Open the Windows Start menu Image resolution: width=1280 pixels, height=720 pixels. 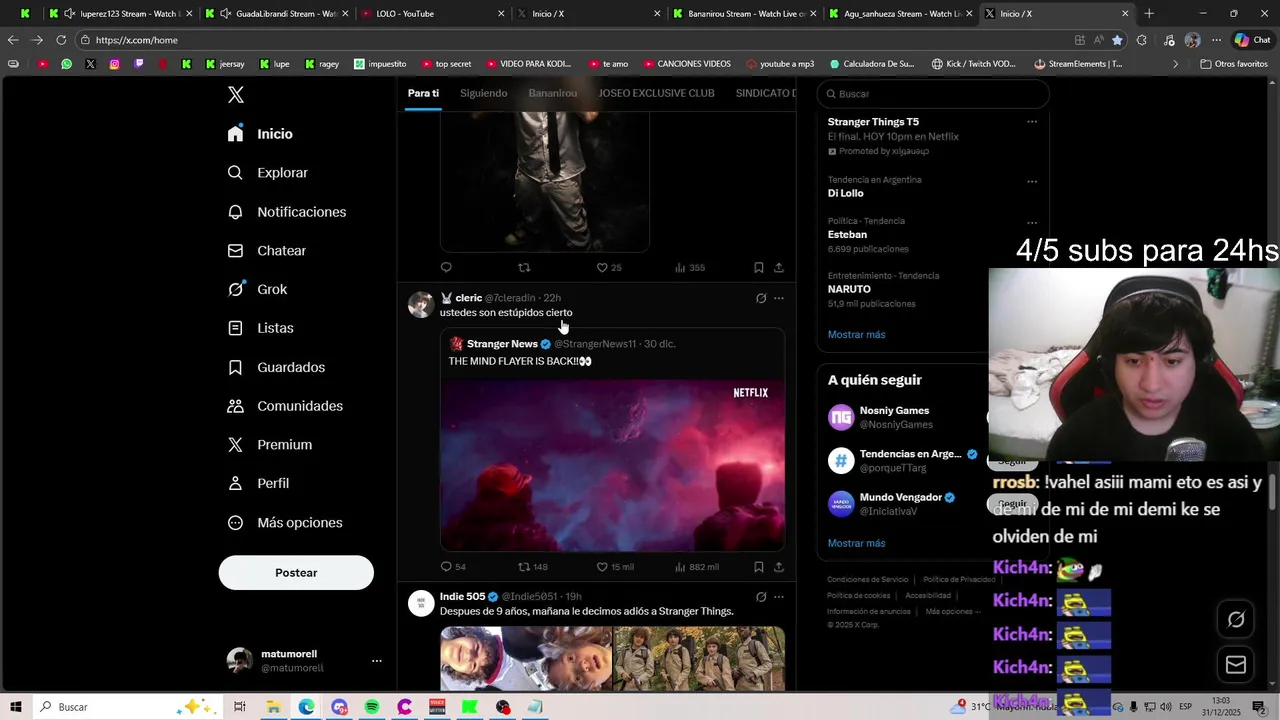click(16, 707)
